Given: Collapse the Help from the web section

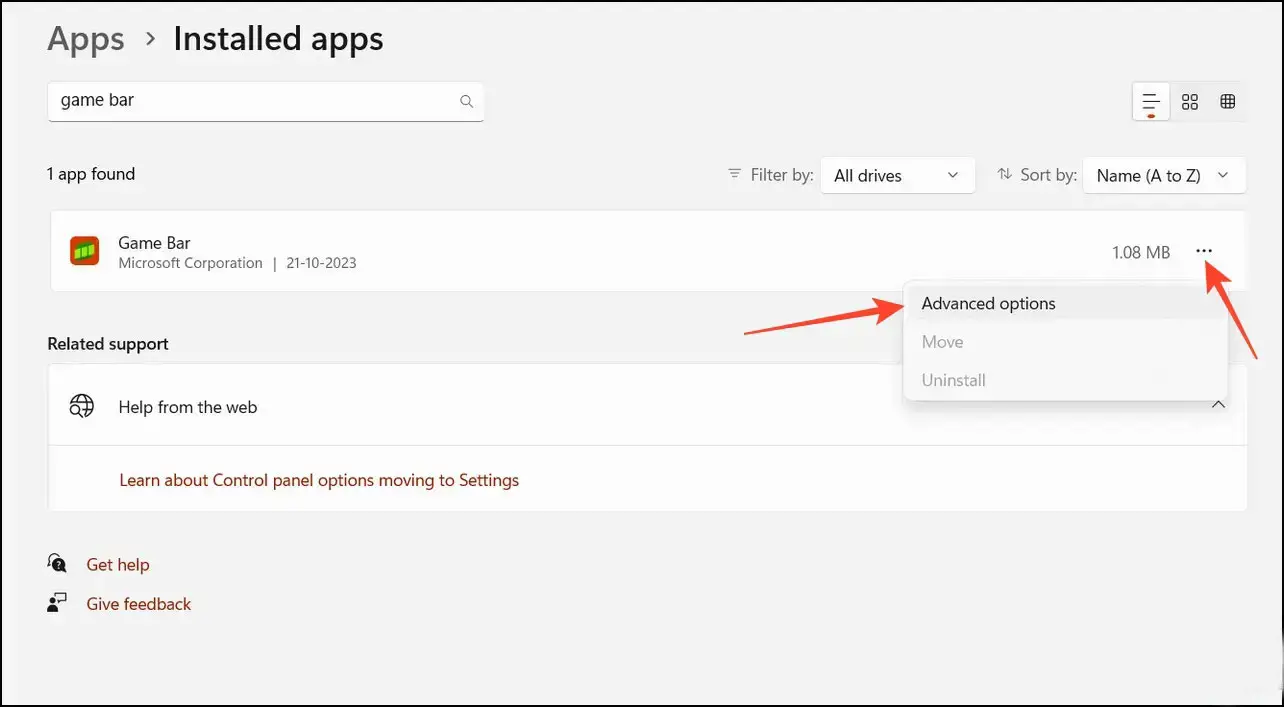Looking at the screenshot, I should click(x=1219, y=405).
